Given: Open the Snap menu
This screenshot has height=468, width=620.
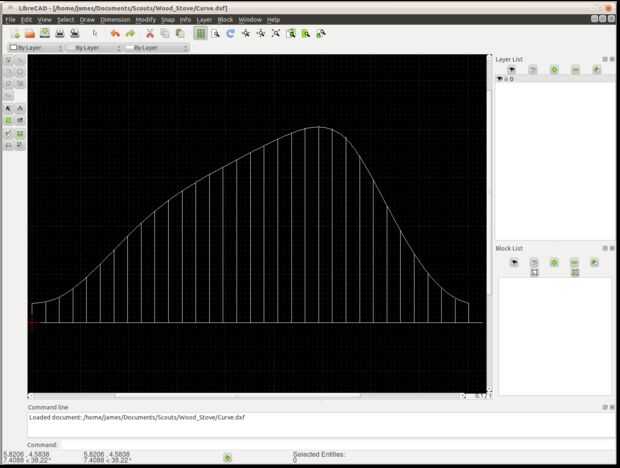Looking at the screenshot, I should [x=168, y=19].
